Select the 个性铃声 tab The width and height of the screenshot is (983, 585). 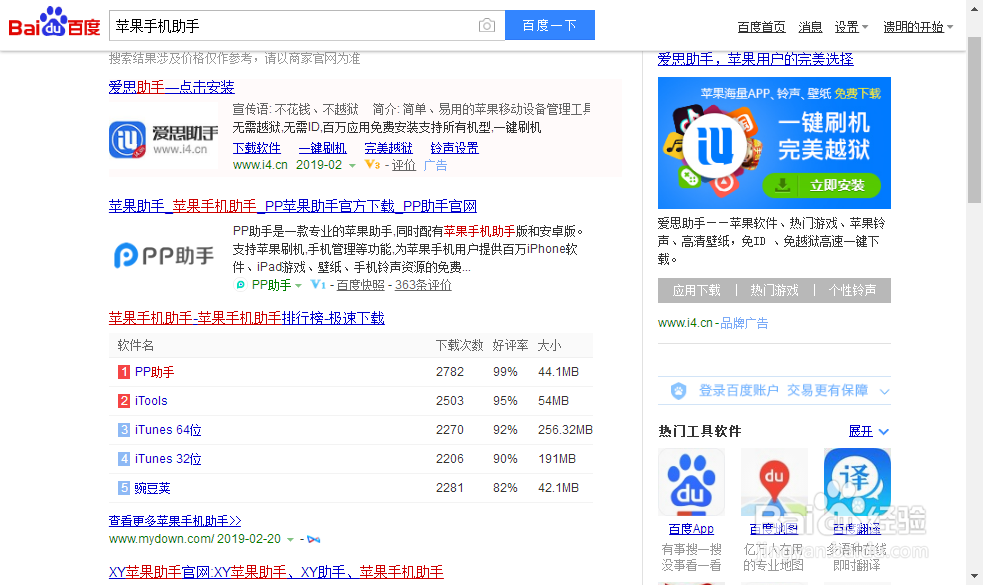point(853,290)
